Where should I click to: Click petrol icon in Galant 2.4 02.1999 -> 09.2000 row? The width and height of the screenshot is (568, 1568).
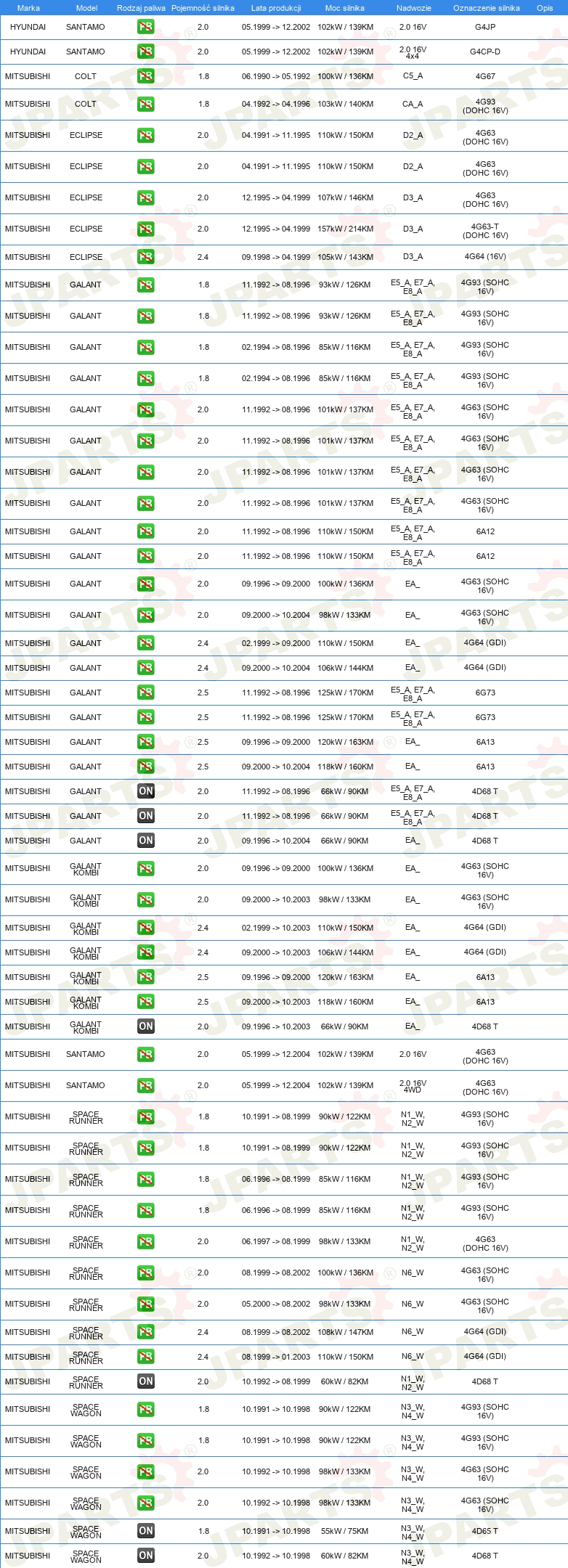point(145,643)
